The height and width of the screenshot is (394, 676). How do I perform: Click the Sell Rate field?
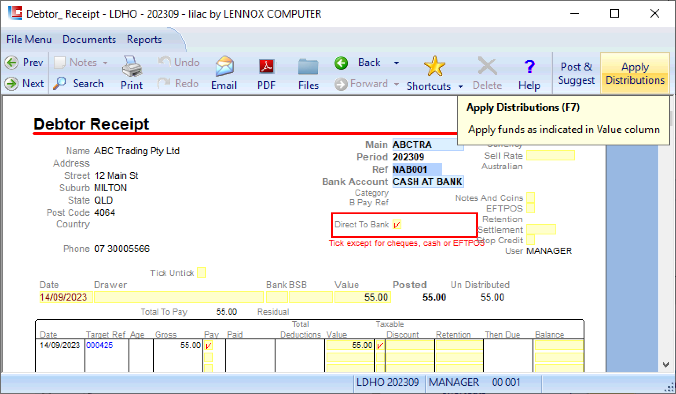(550, 155)
